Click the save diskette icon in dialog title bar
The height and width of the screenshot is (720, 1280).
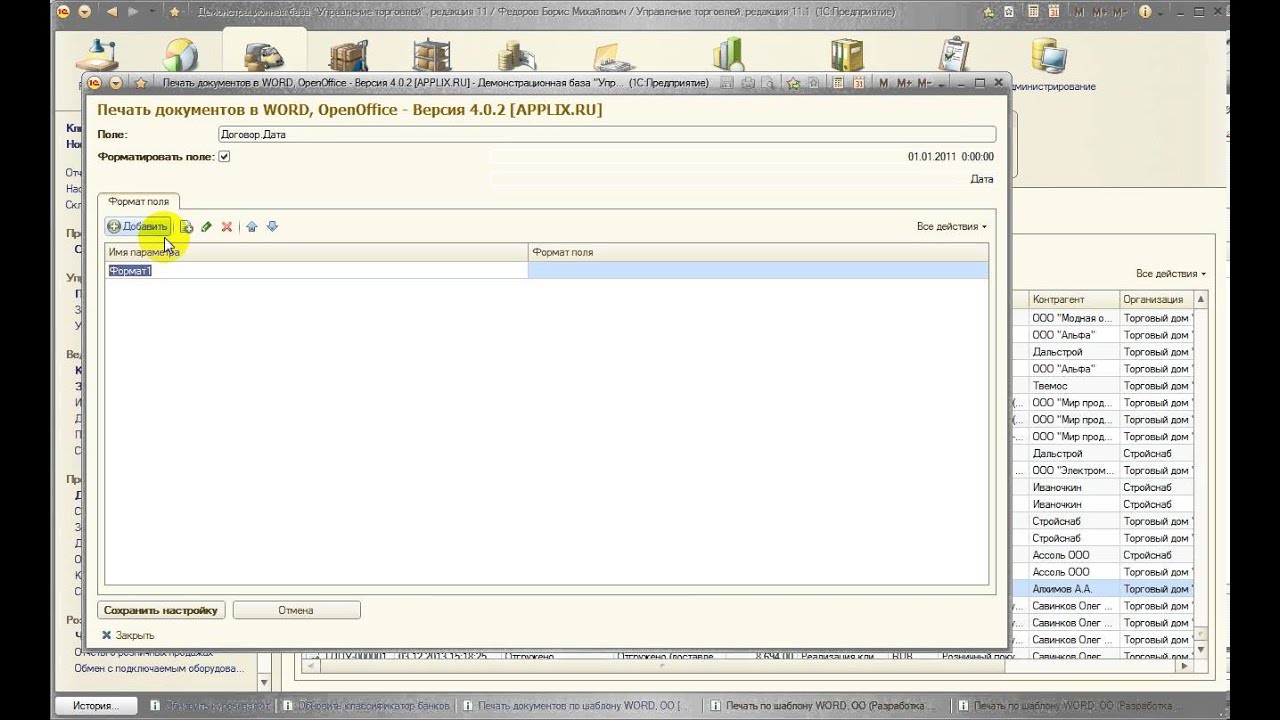point(725,83)
